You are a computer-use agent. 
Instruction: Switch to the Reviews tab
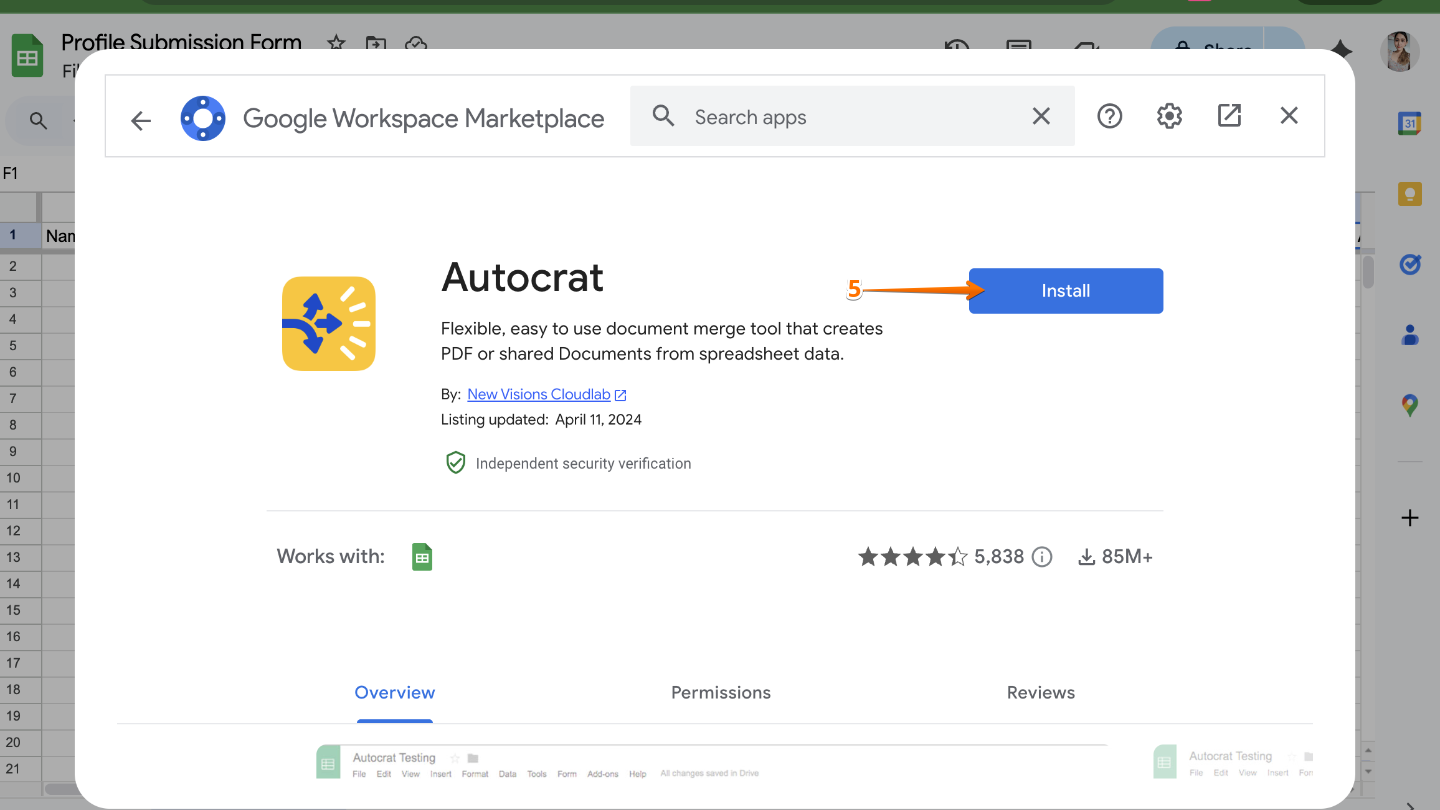tap(1040, 692)
